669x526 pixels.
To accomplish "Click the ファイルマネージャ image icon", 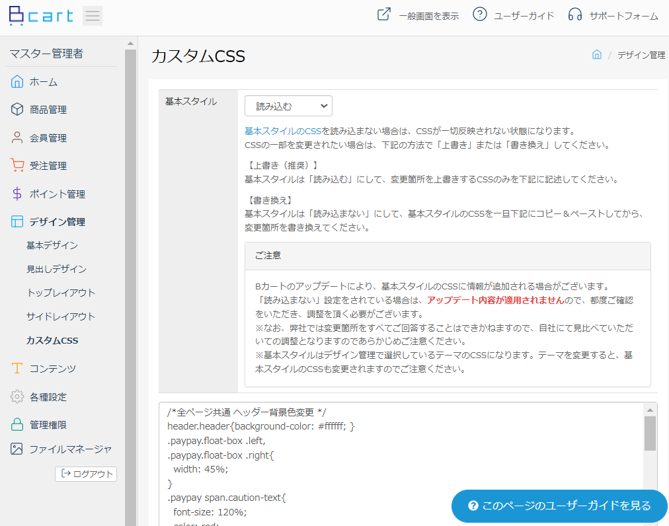I will (x=17, y=449).
